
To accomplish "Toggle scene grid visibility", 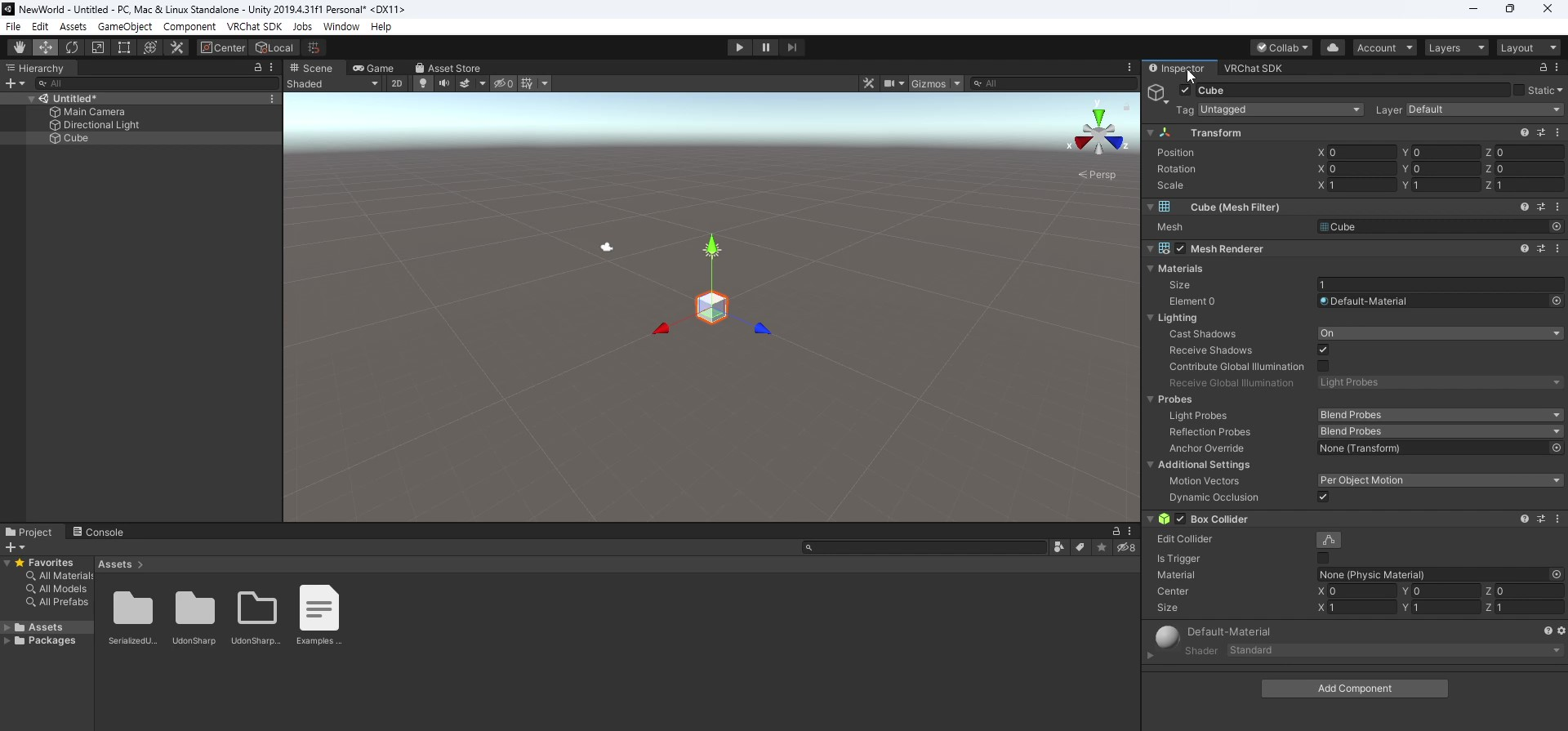I will (x=527, y=83).
